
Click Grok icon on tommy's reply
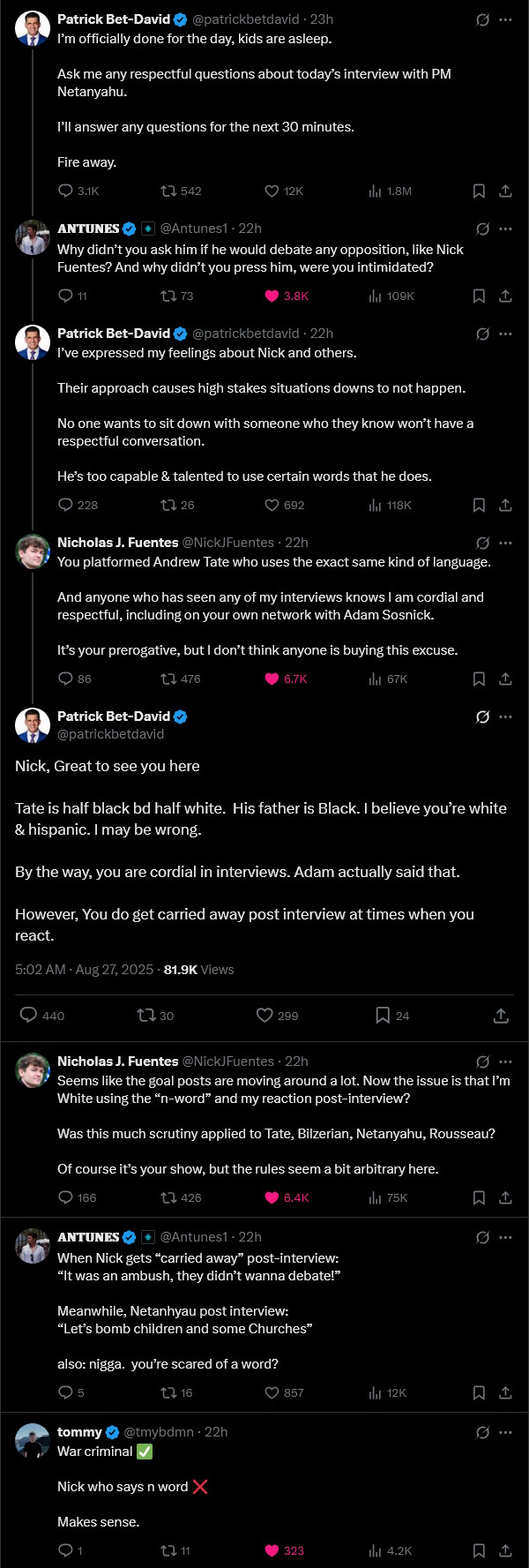pos(482,1432)
